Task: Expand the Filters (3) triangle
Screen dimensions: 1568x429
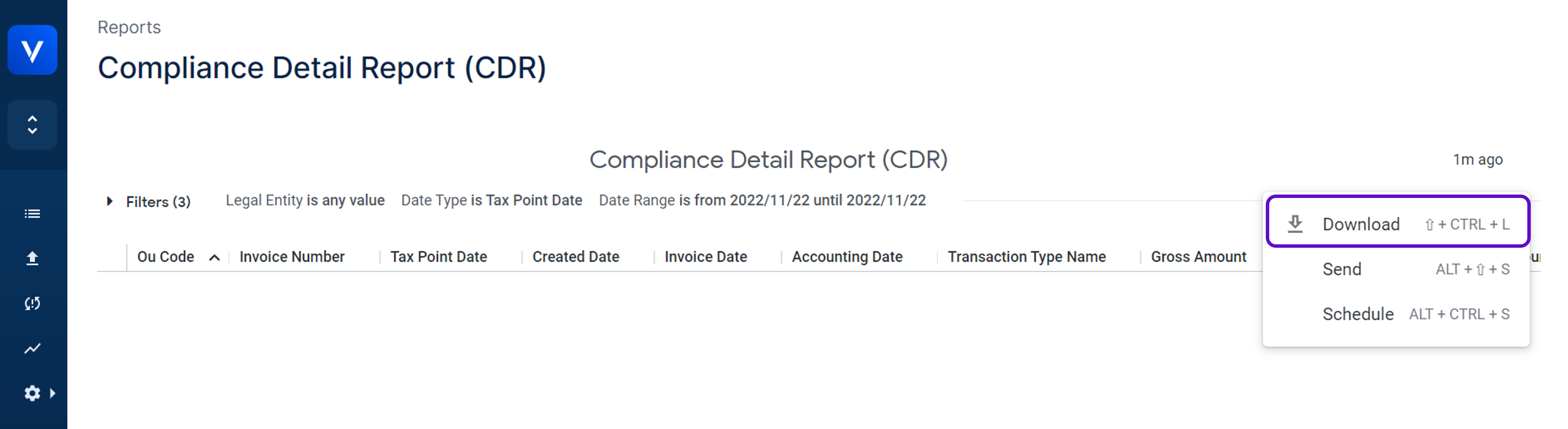Action: [109, 201]
